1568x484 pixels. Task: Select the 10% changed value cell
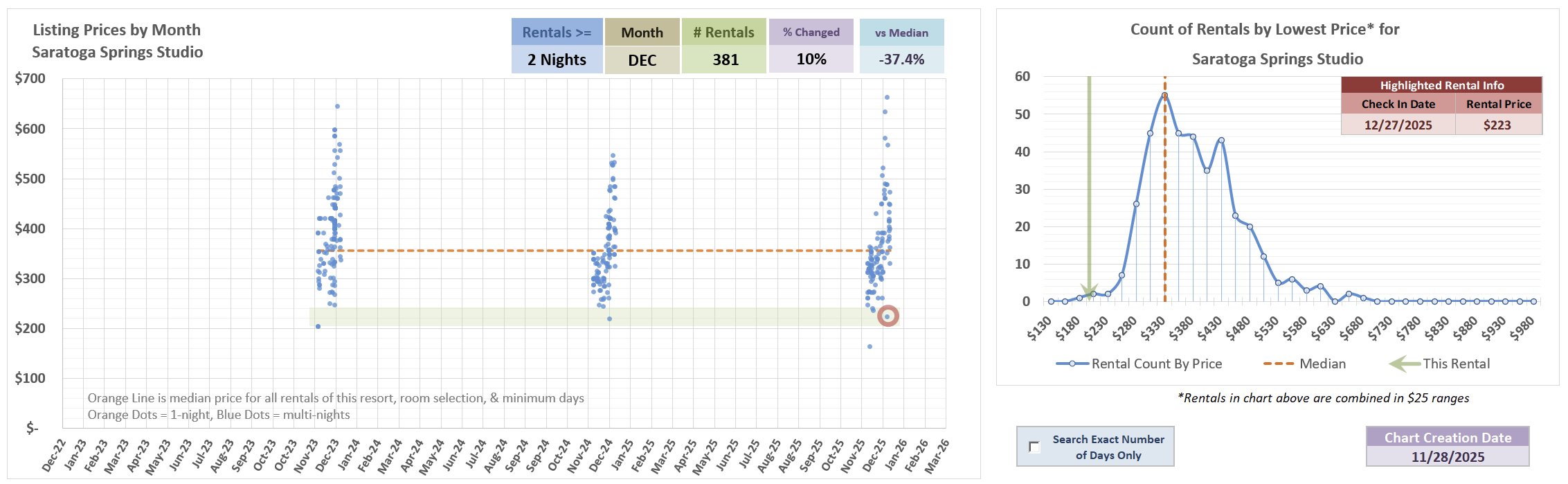click(811, 60)
